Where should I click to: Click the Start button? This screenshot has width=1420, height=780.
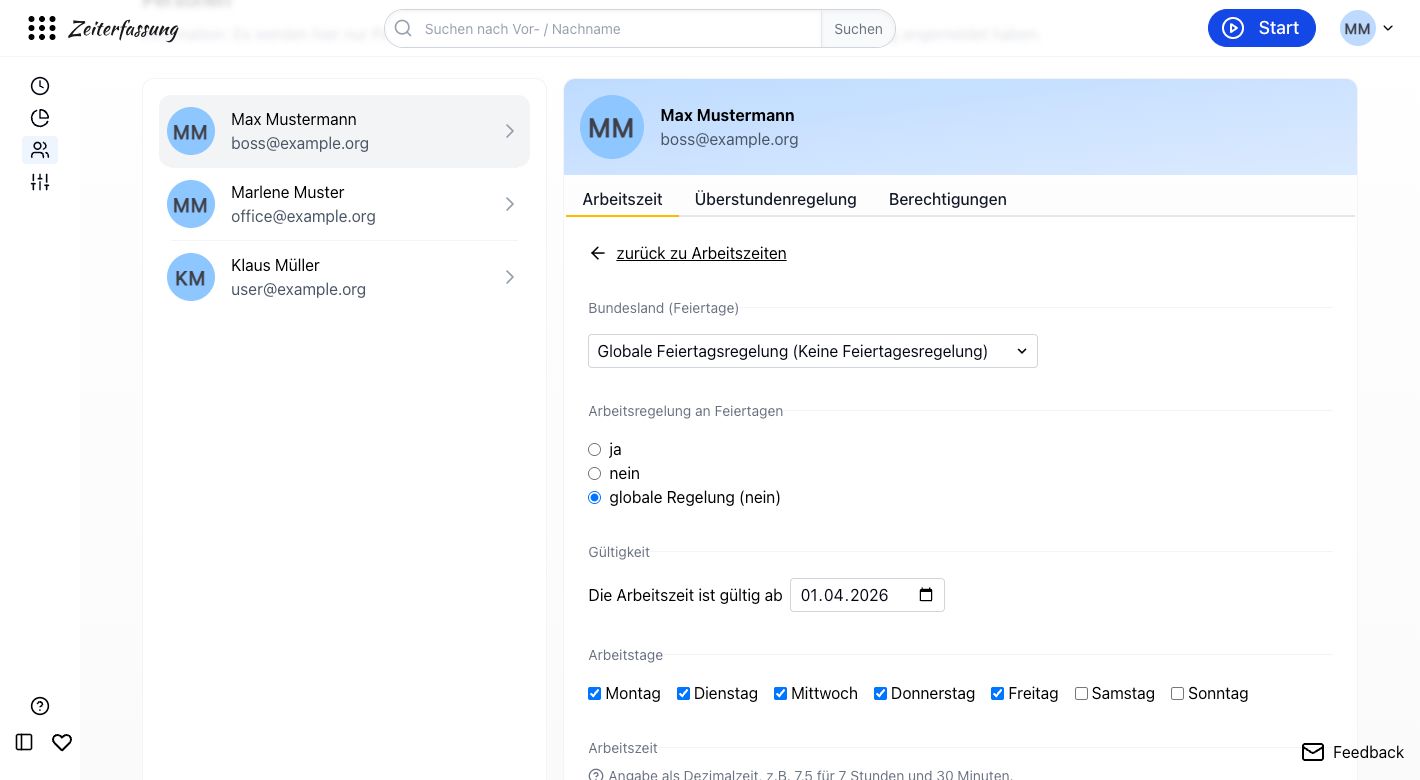1262,28
